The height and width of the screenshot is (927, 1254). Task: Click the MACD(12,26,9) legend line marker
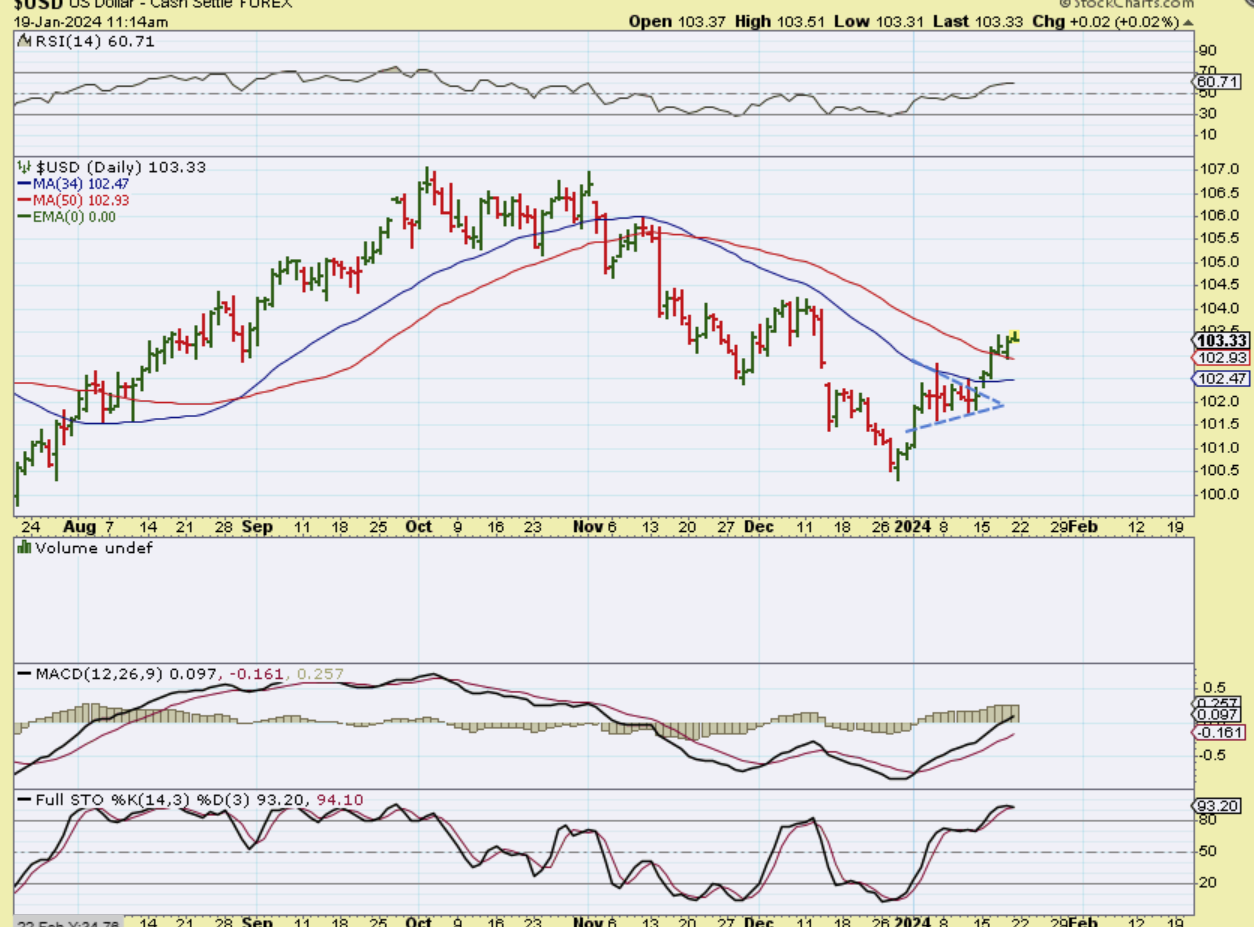[24, 674]
